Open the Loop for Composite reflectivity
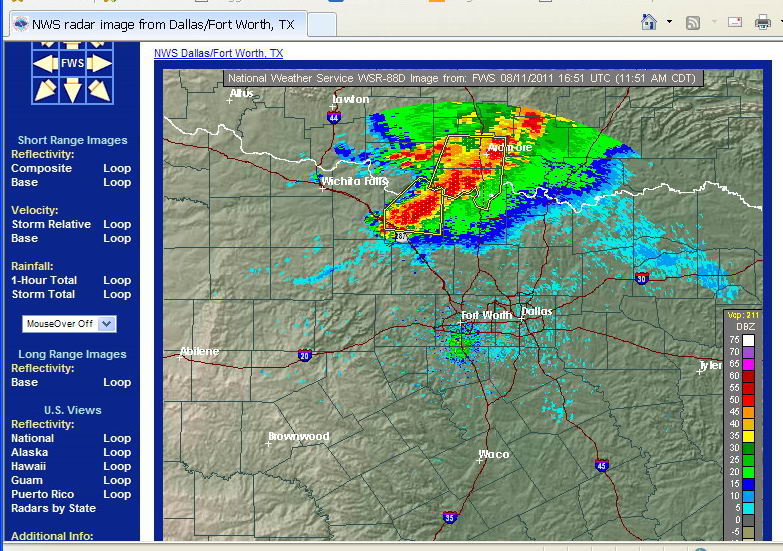The width and height of the screenshot is (783, 551). [117, 168]
